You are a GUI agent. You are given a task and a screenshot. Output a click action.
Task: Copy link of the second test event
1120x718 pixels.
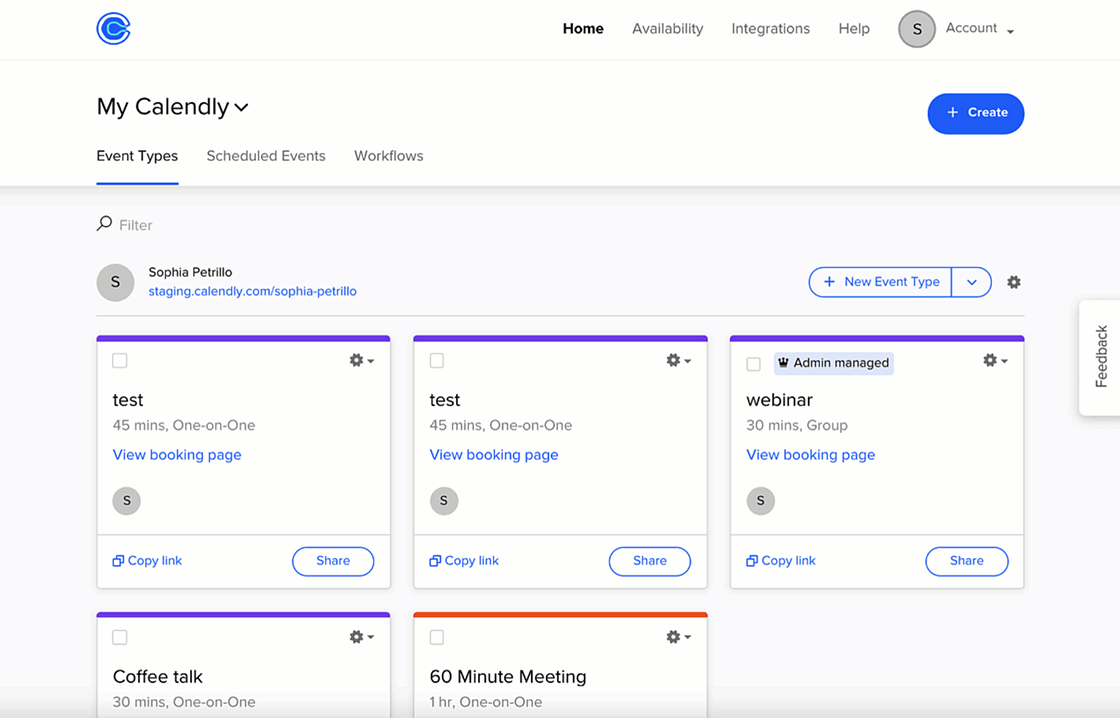point(464,561)
